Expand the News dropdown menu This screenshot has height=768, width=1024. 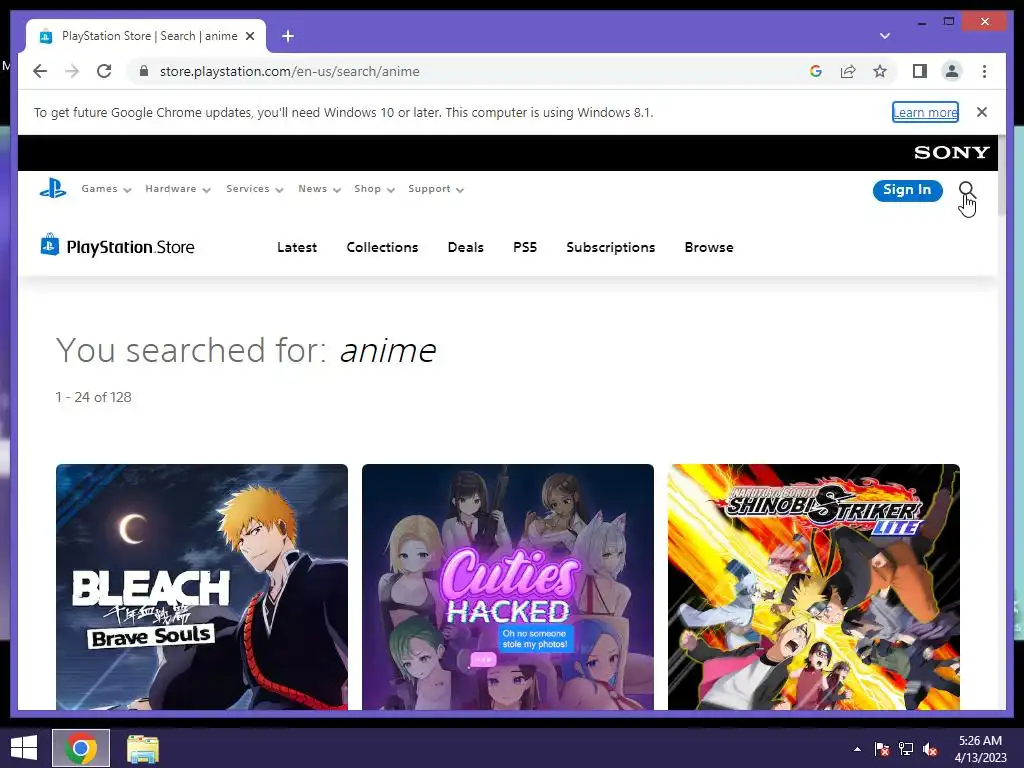point(319,189)
